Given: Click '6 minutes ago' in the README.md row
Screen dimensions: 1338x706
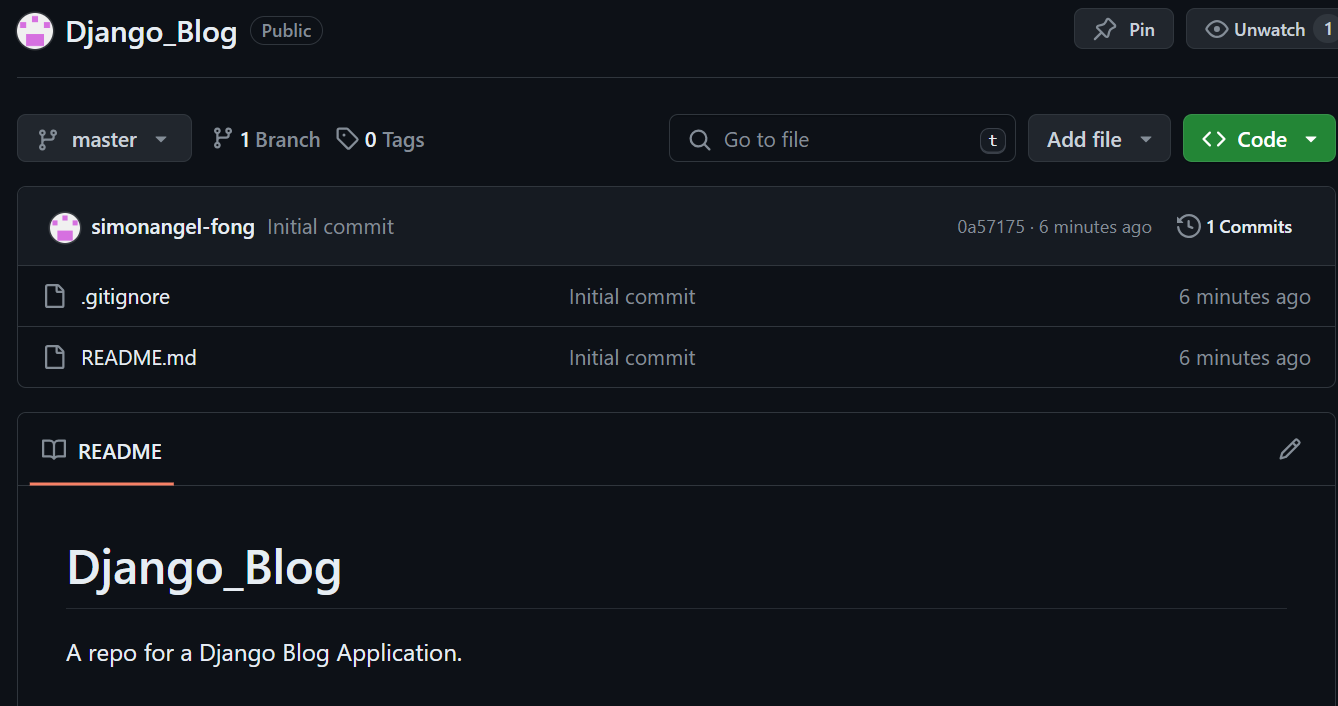Looking at the screenshot, I should pos(1244,358).
